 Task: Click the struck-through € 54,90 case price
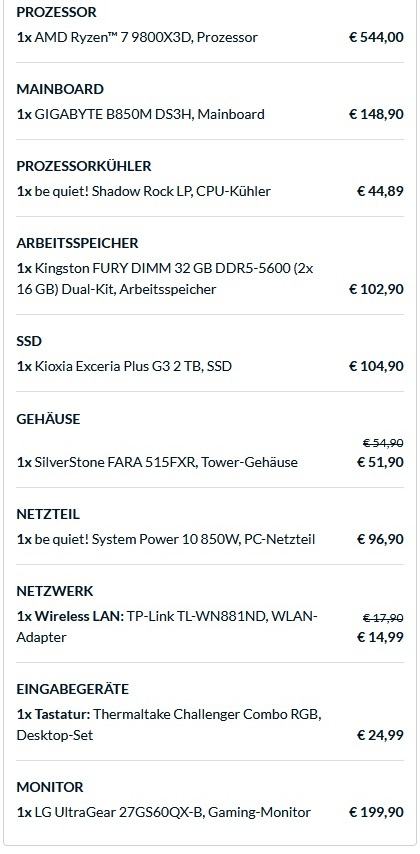[x=383, y=443]
